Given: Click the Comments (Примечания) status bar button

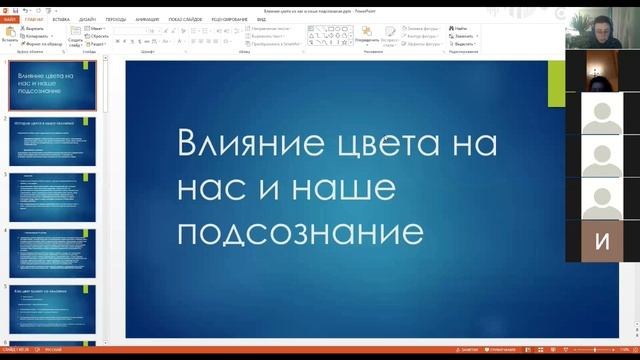Looking at the screenshot, I should coord(500,350).
